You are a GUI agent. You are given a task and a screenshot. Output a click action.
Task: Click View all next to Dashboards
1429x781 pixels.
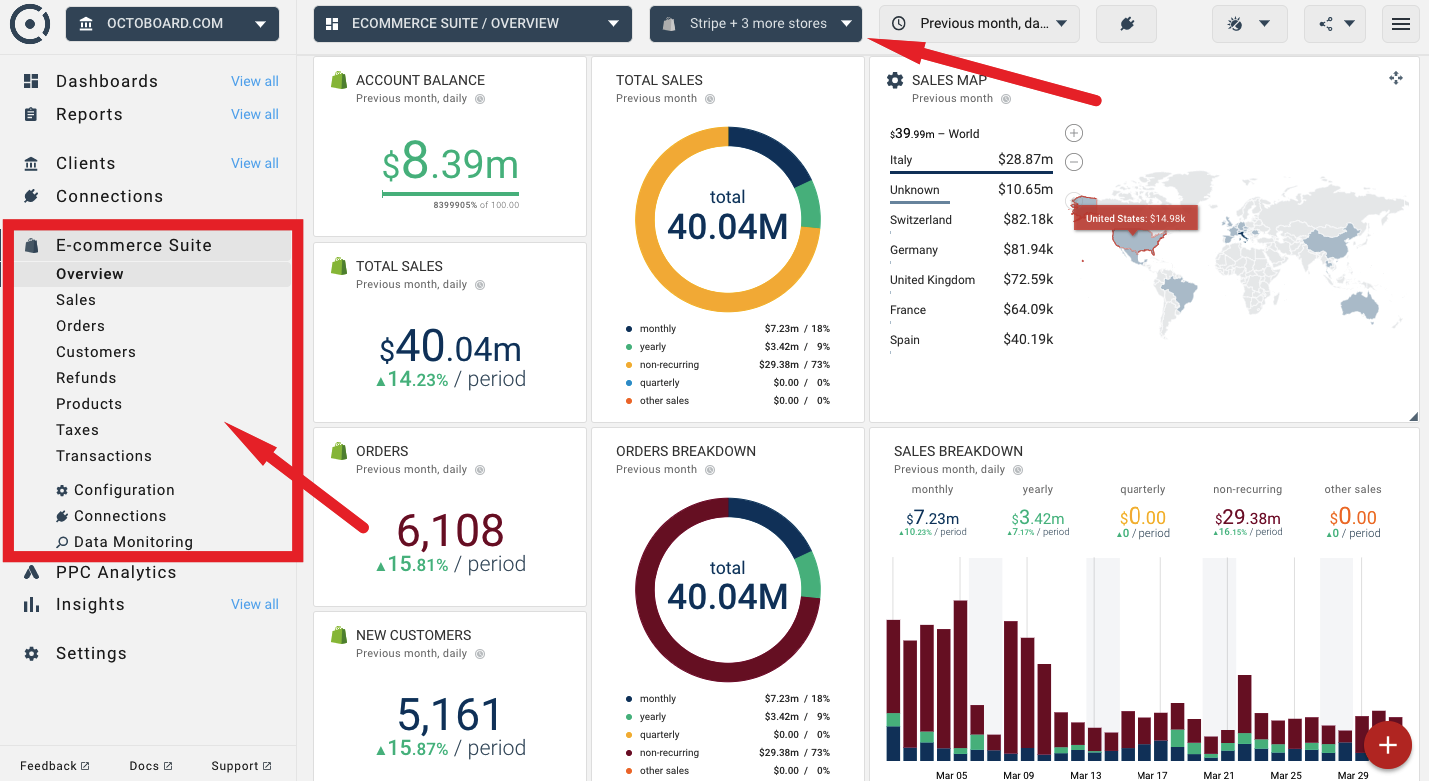pyautogui.click(x=255, y=81)
